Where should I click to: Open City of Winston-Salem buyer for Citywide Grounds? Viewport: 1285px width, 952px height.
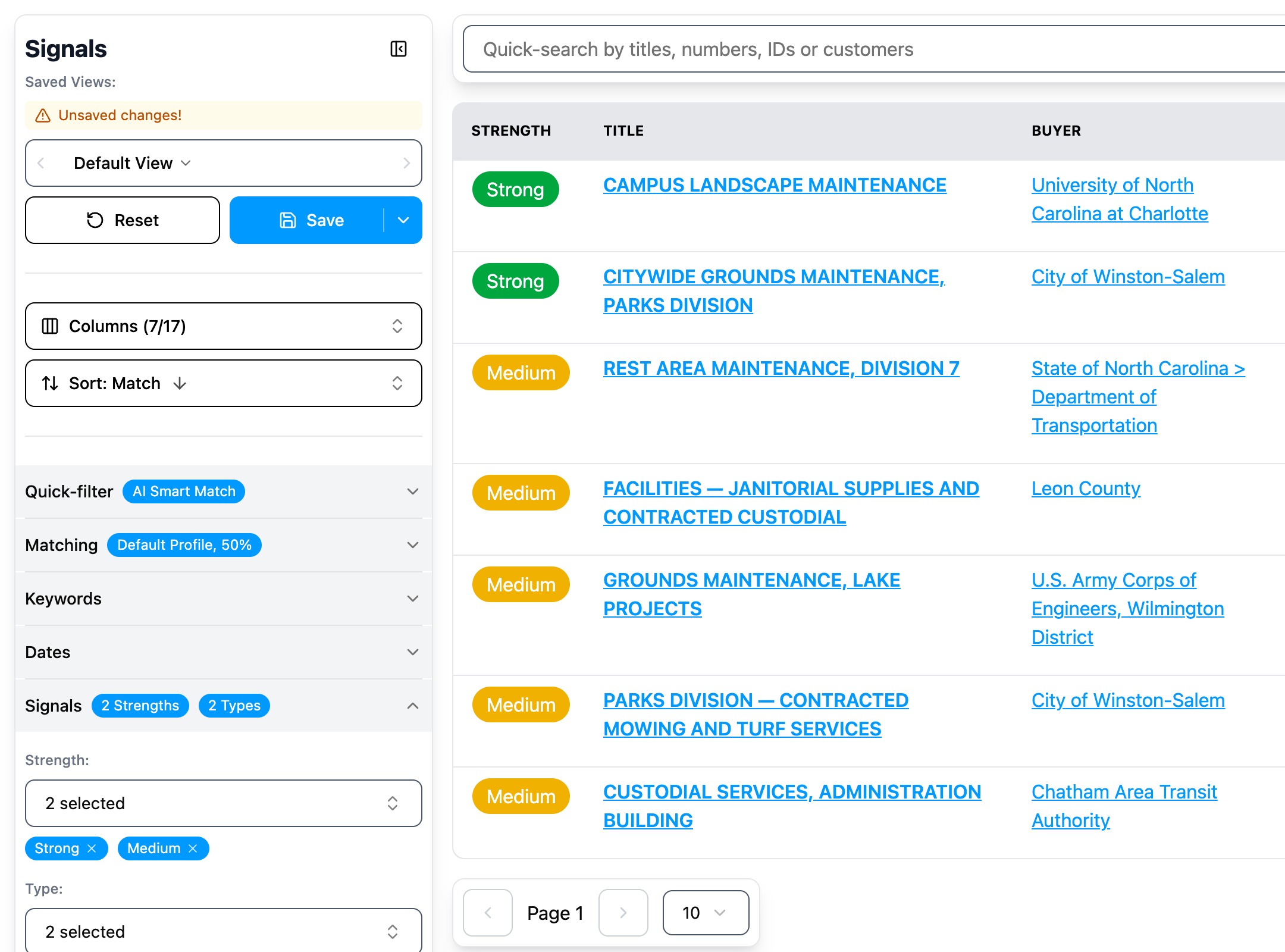coord(1128,277)
